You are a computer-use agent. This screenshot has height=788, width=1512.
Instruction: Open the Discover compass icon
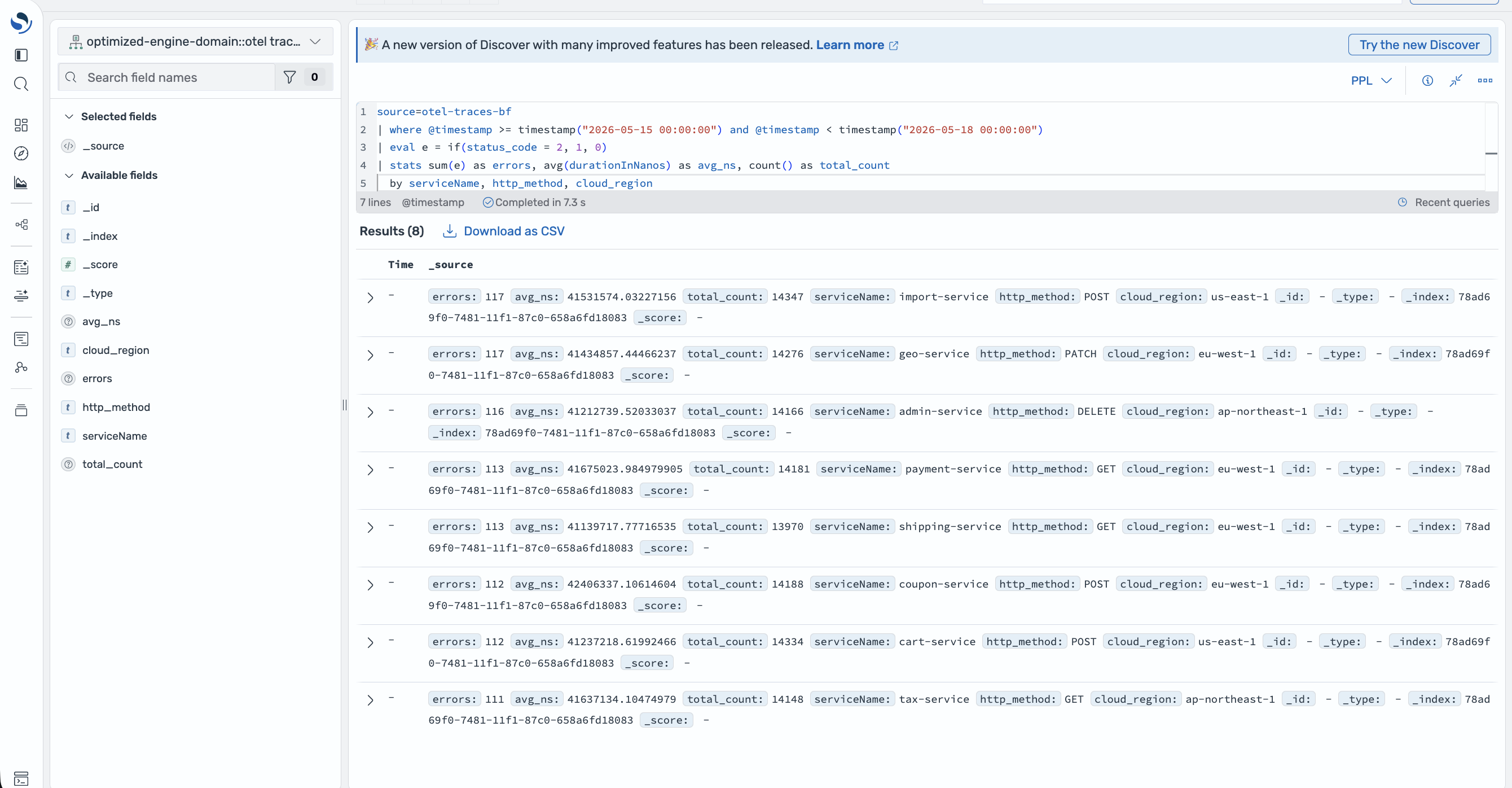click(21, 154)
